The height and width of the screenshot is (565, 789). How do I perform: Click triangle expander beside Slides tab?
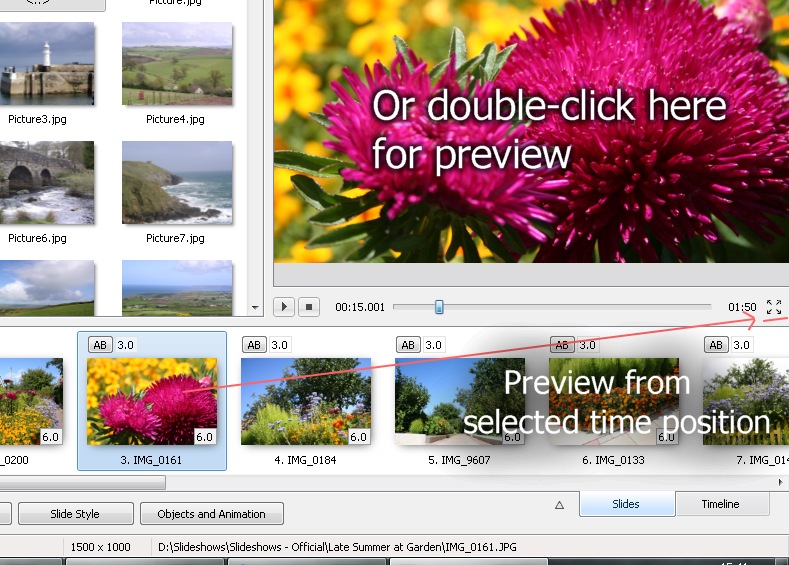pyautogui.click(x=560, y=505)
